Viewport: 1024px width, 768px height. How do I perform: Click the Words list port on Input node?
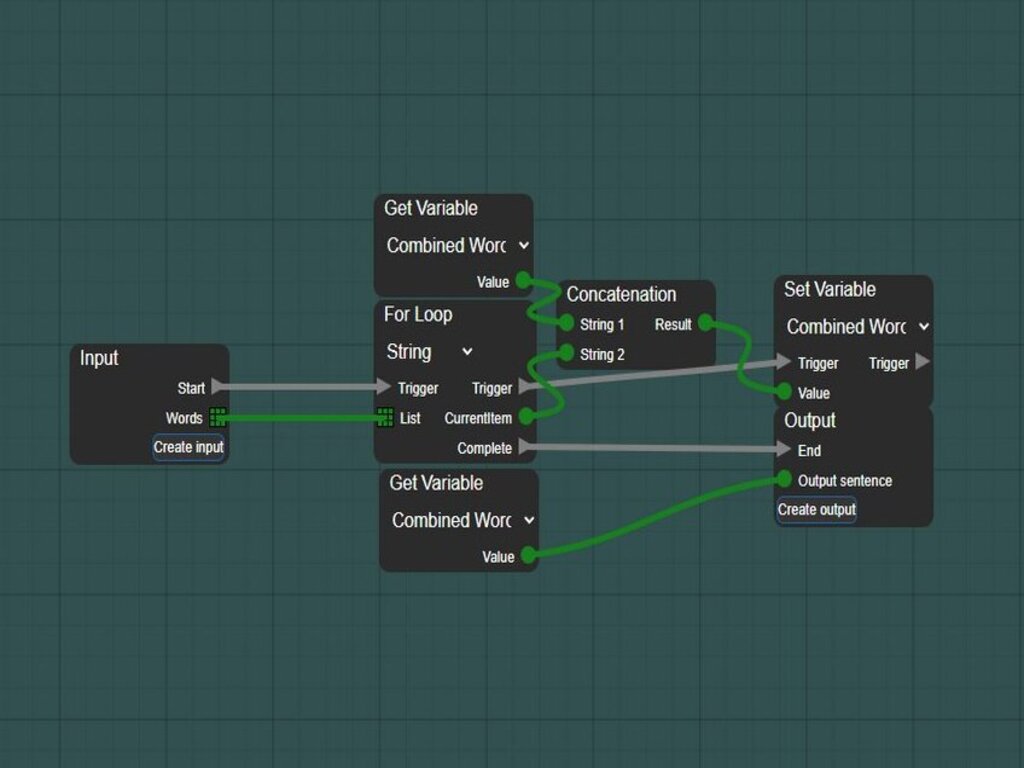(x=217, y=417)
